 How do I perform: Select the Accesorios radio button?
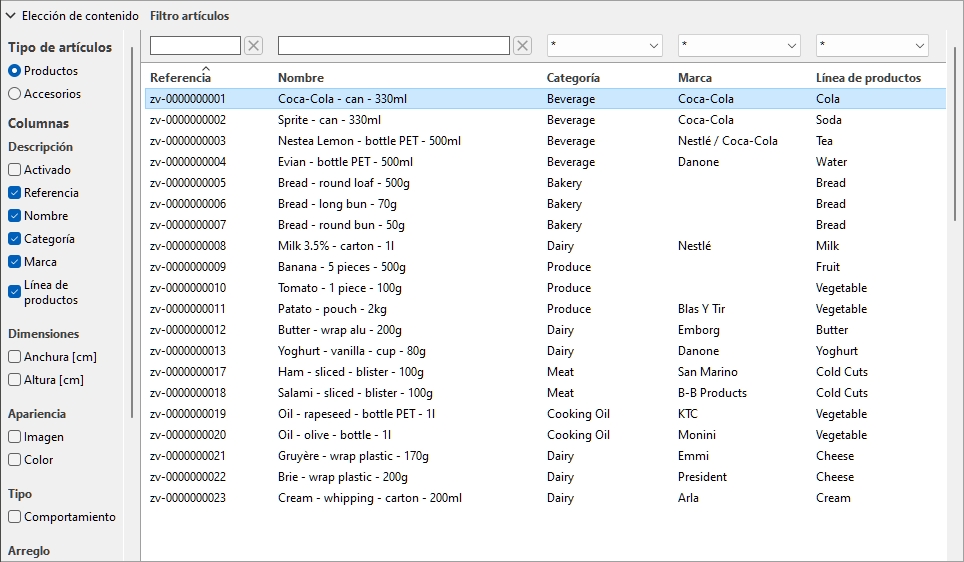coord(14,94)
